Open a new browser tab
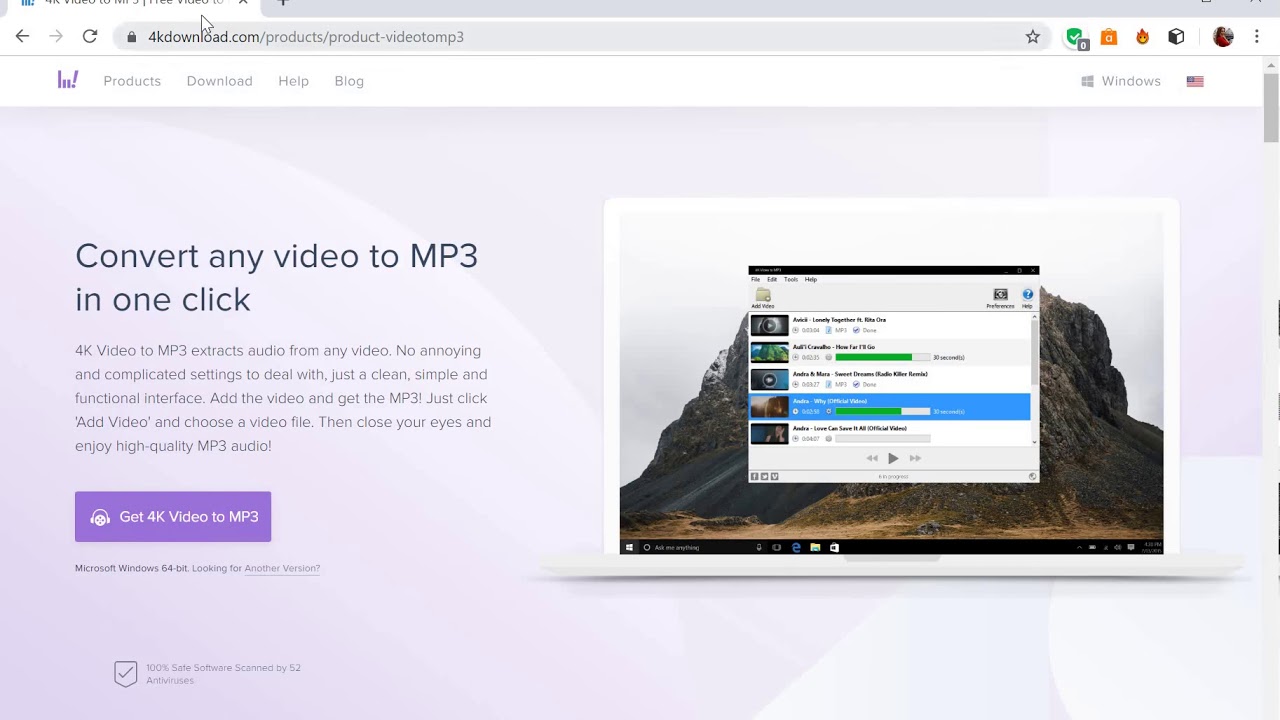This screenshot has height=720, width=1280. coord(283,3)
